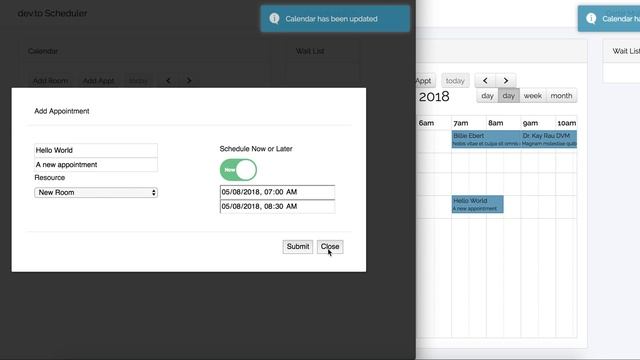Dismiss 'Calendar has been updated' notification text
Image resolution: width=640 pixels, height=360 pixels.
(331, 19)
